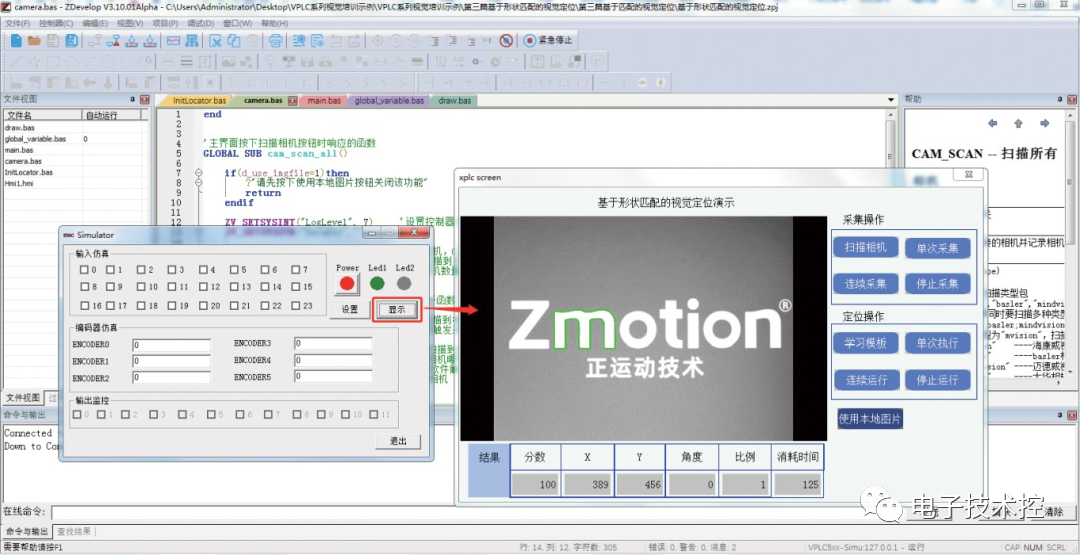The height and width of the screenshot is (555, 1080).
Task: Tick input simulation checkbox 12
Action: (203, 287)
